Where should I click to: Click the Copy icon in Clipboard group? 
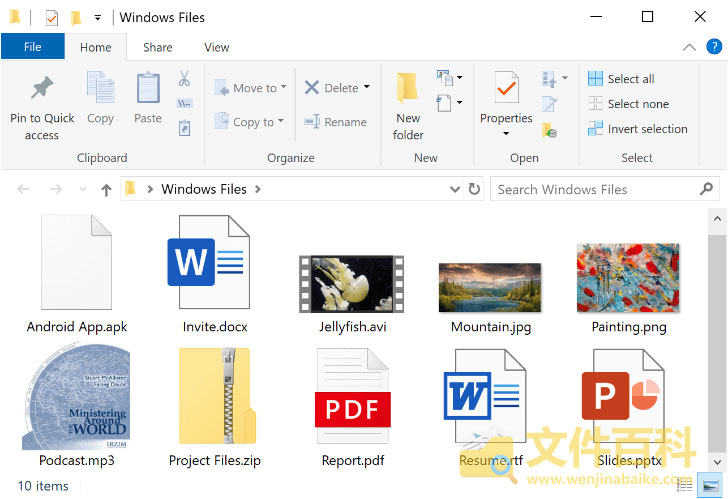click(x=100, y=87)
